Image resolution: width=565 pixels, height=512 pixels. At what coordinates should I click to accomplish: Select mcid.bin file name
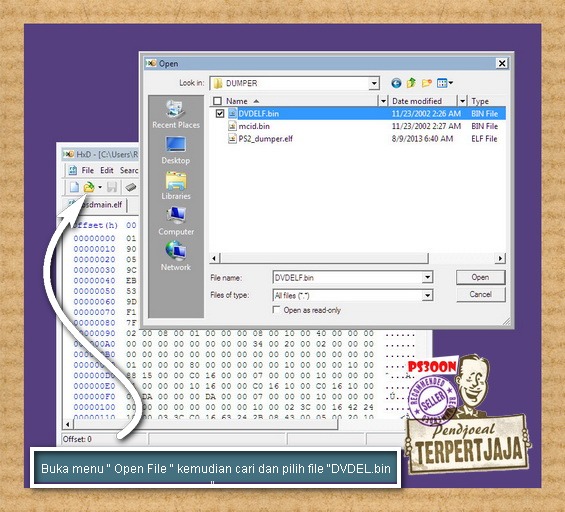254,126
